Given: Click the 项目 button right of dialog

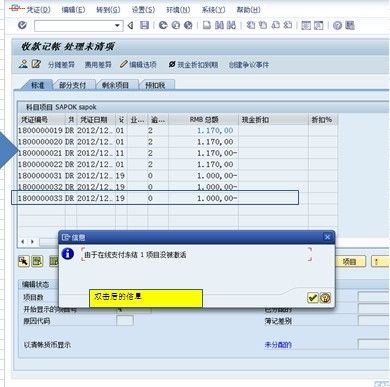Looking at the screenshot, I should click(350, 262).
